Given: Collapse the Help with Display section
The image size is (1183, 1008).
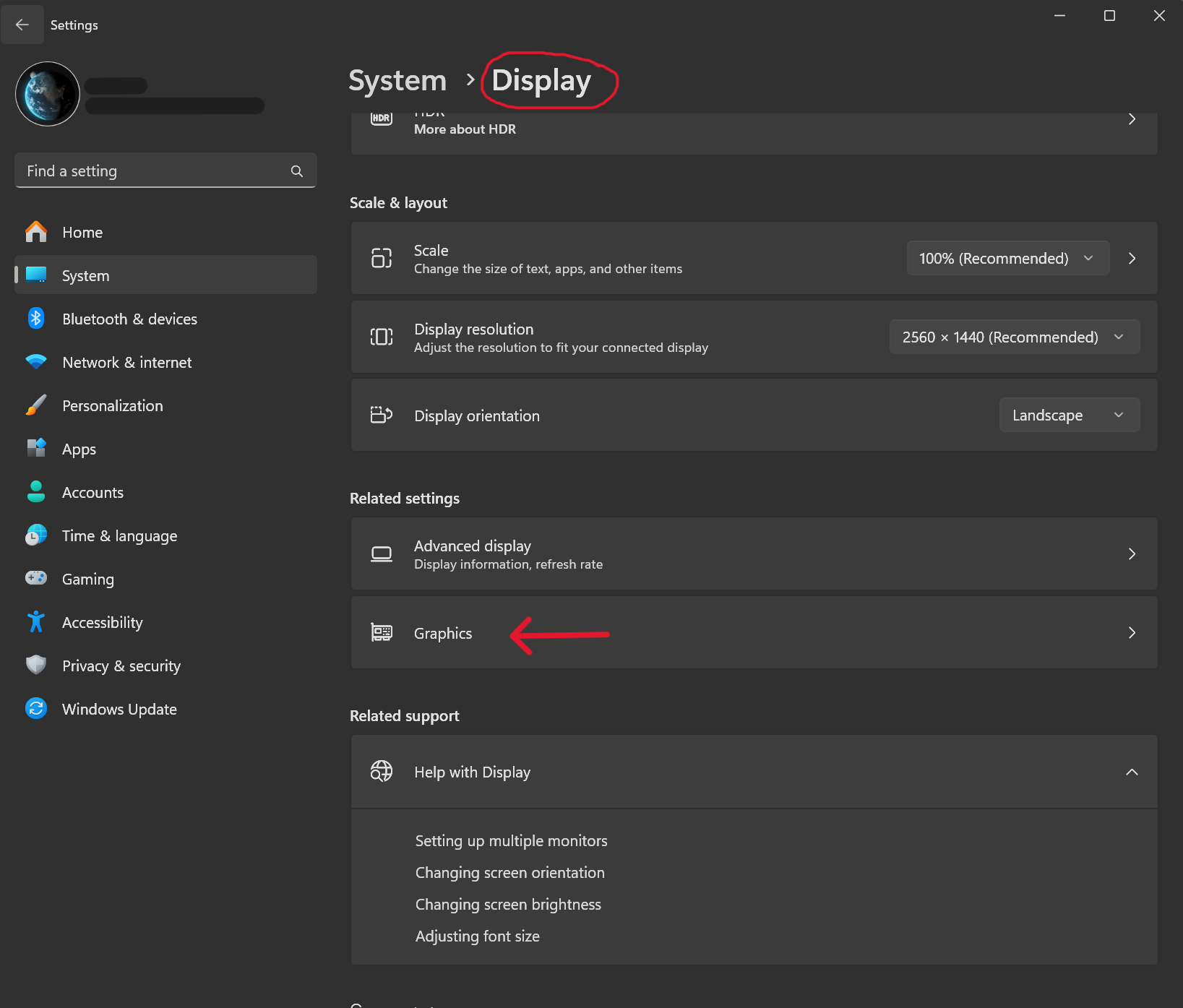Looking at the screenshot, I should tap(1132, 772).
